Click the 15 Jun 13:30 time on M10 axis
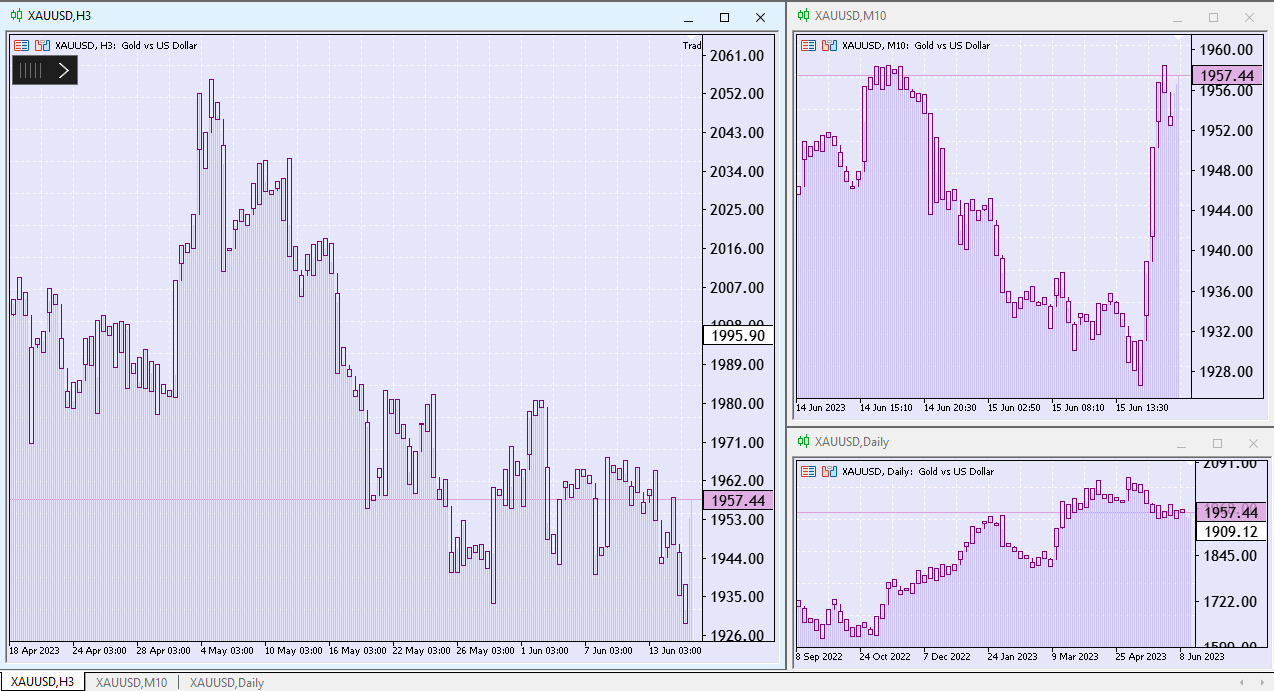Screen dimensions: 1274x691 [x=1142, y=408]
